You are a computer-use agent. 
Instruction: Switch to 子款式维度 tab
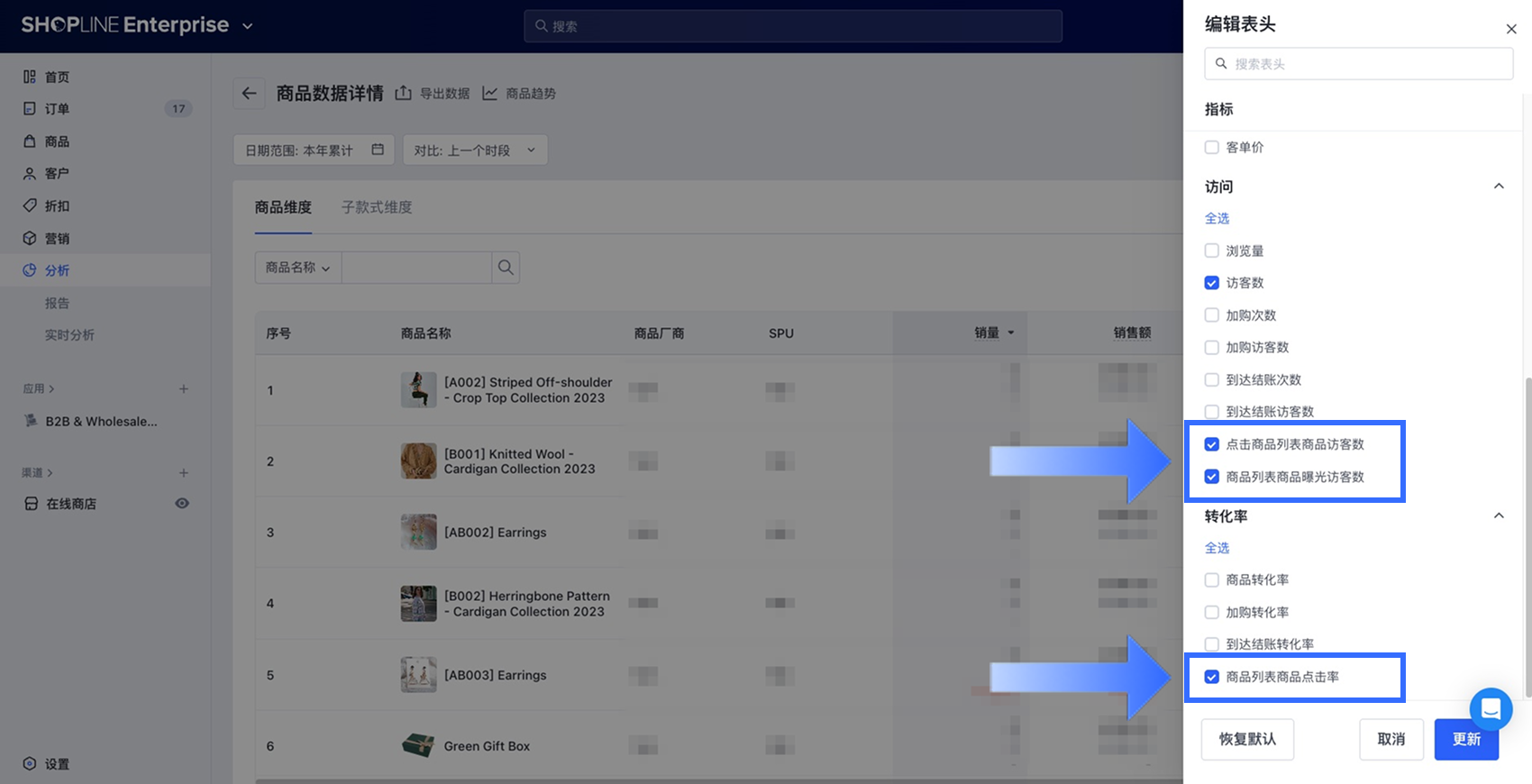coord(377,207)
